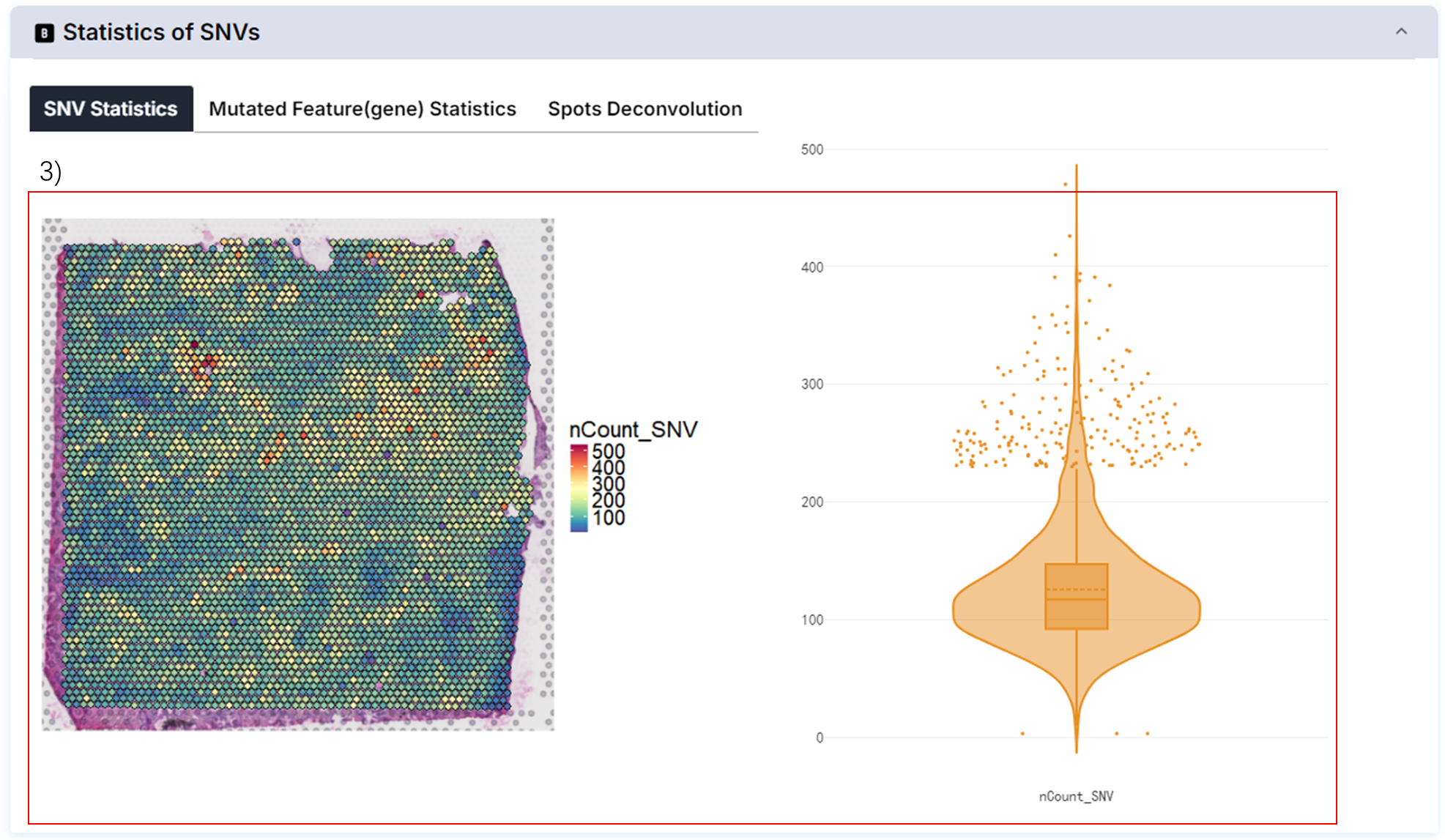Image resolution: width=1445 pixels, height=840 pixels.
Task: Click the nCount_SNV color gradient legend bar
Action: coord(579,487)
